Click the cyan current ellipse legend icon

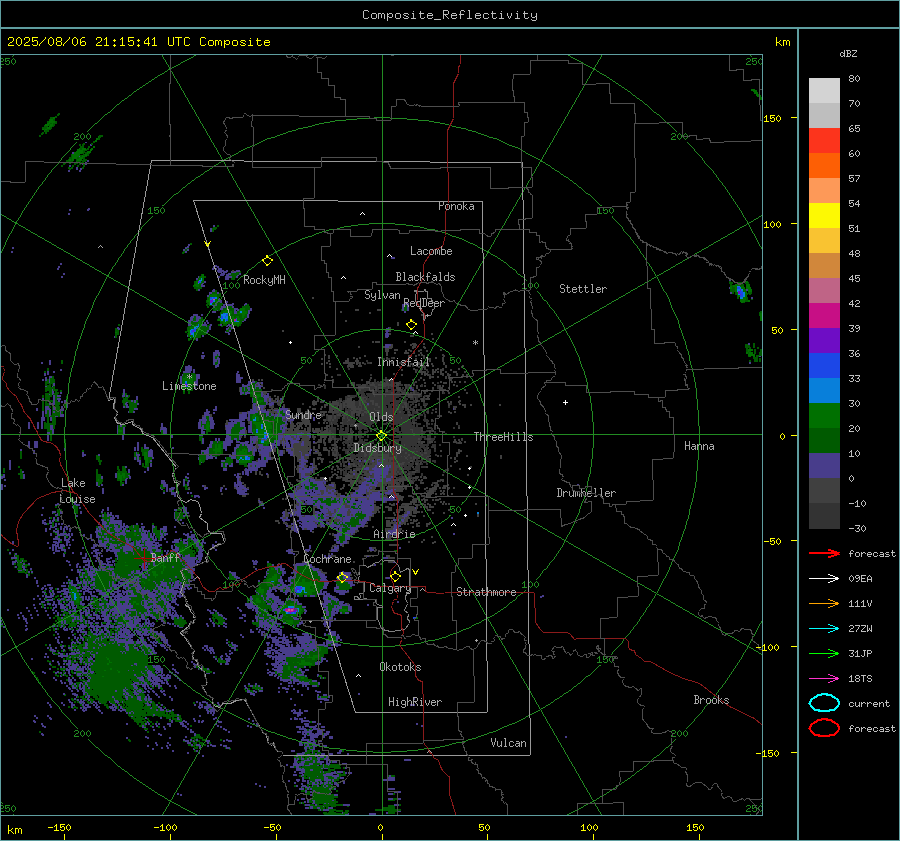pyautogui.click(x=824, y=703)
